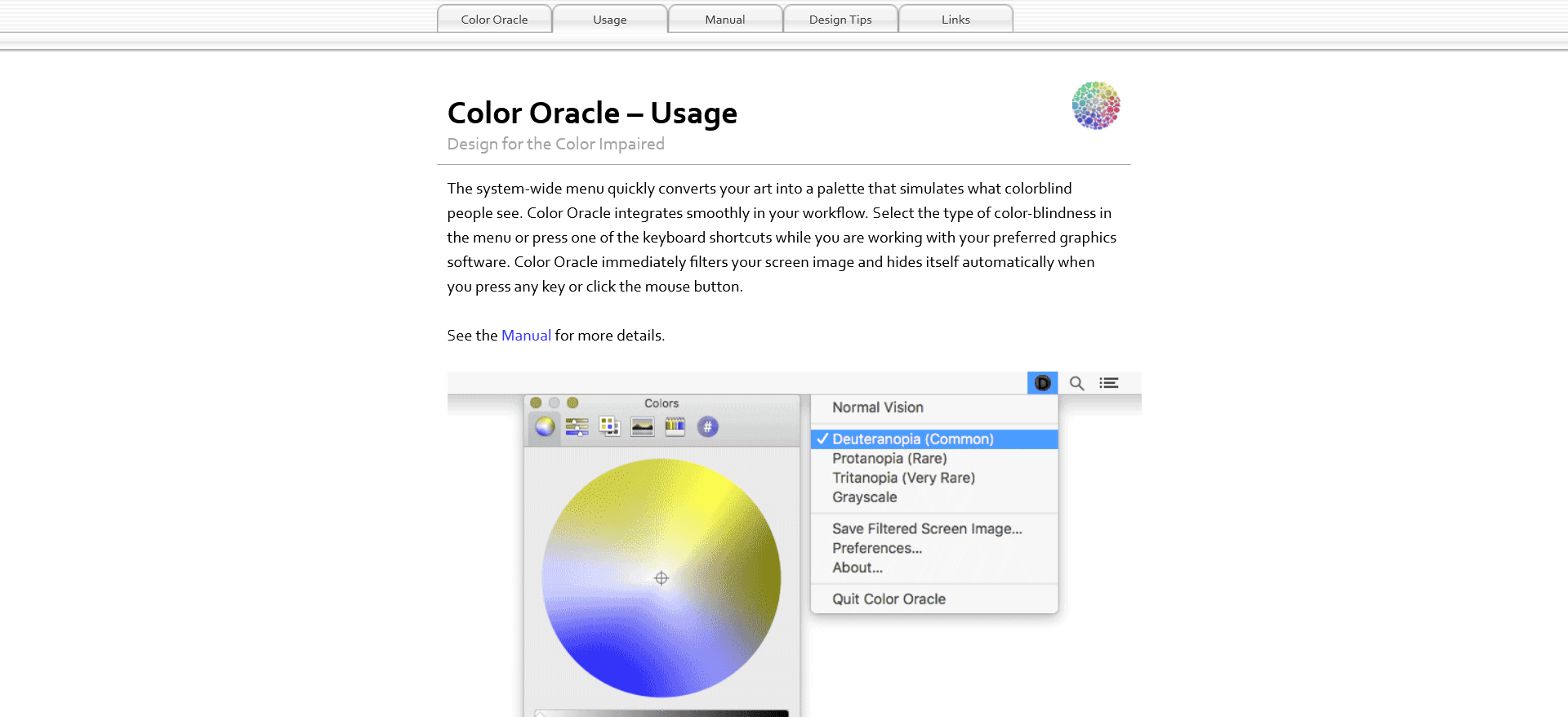
Task: Click the 'Color Oracle – Usage' heading
Action: click(592, 114)
